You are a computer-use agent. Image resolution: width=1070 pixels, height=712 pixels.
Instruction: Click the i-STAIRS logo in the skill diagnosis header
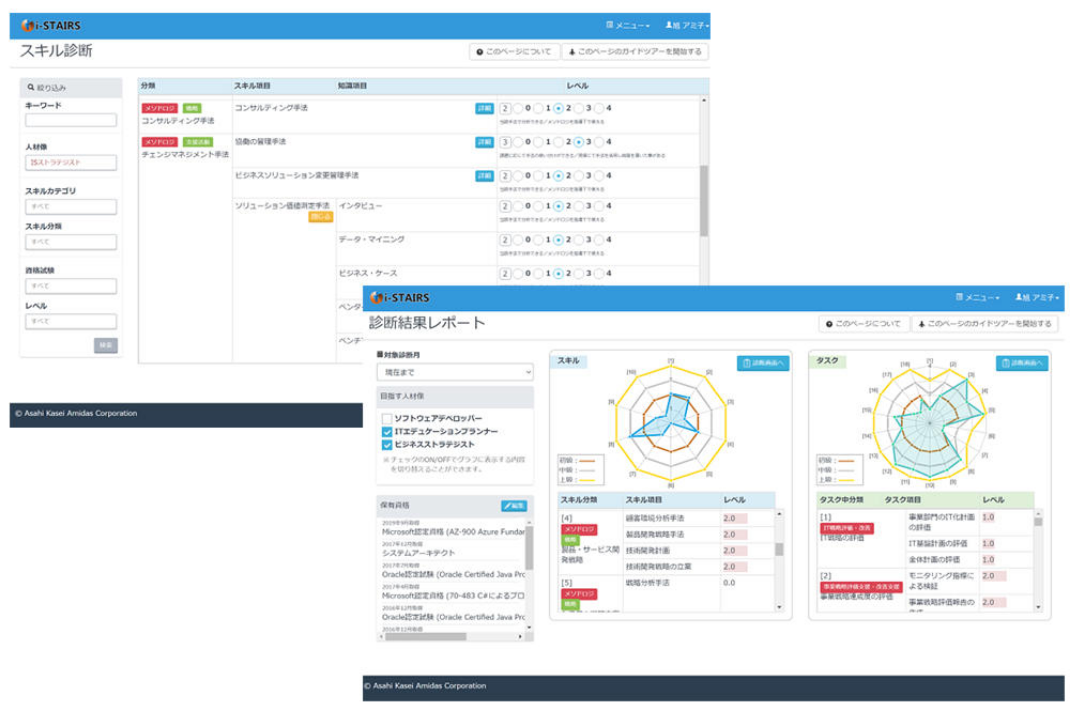click(51, 25)
